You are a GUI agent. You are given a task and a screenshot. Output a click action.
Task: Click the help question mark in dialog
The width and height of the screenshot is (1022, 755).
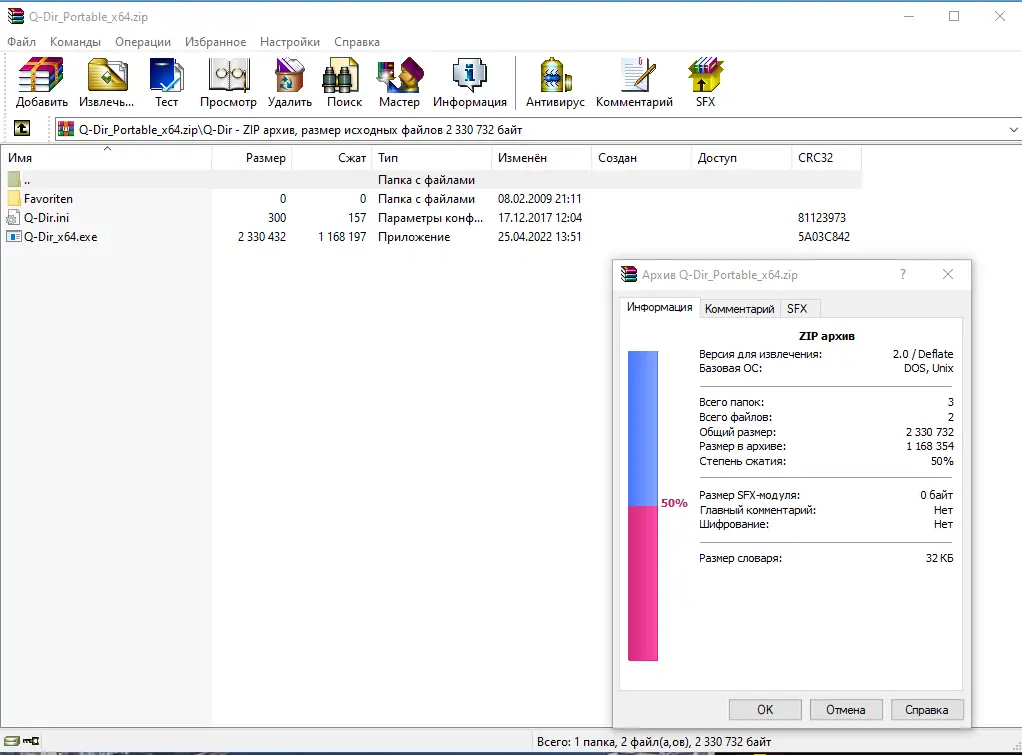tap(903, 274)
